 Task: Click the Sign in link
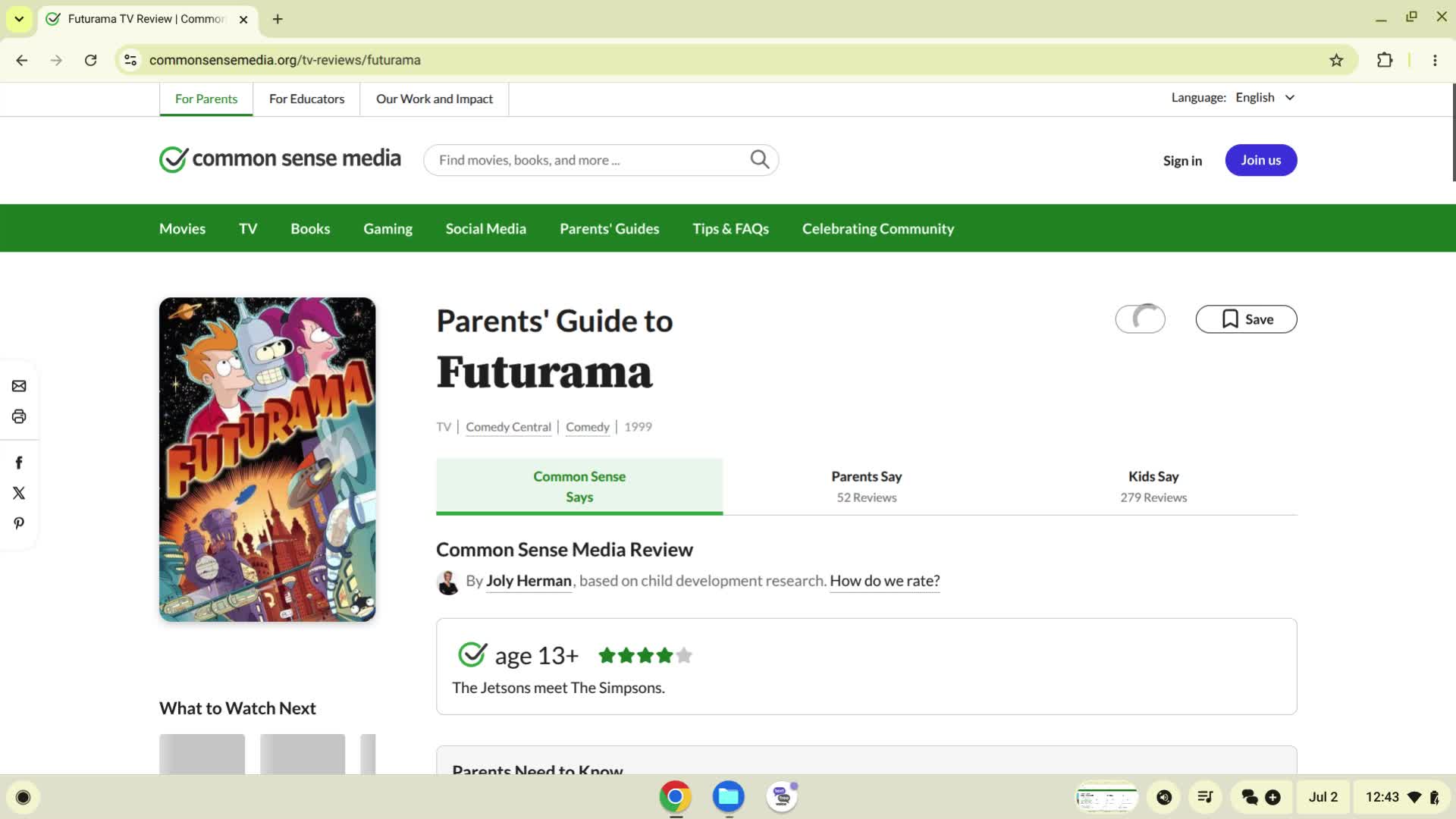click(1182, 161)
